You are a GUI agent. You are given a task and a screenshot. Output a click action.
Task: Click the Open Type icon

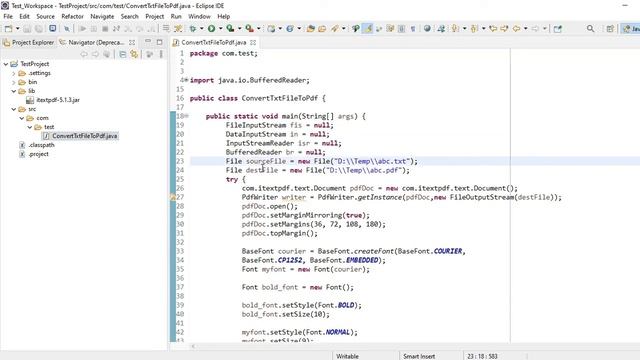311,29
